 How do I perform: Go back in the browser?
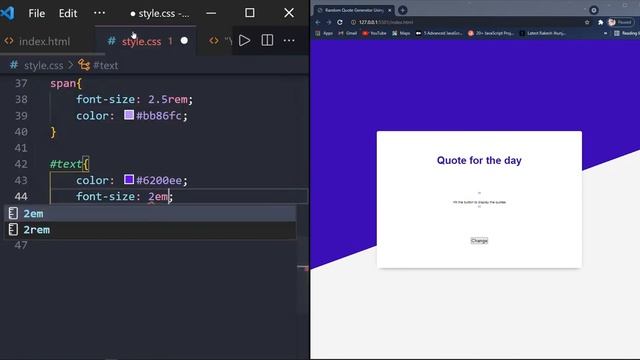click(318, 22)
